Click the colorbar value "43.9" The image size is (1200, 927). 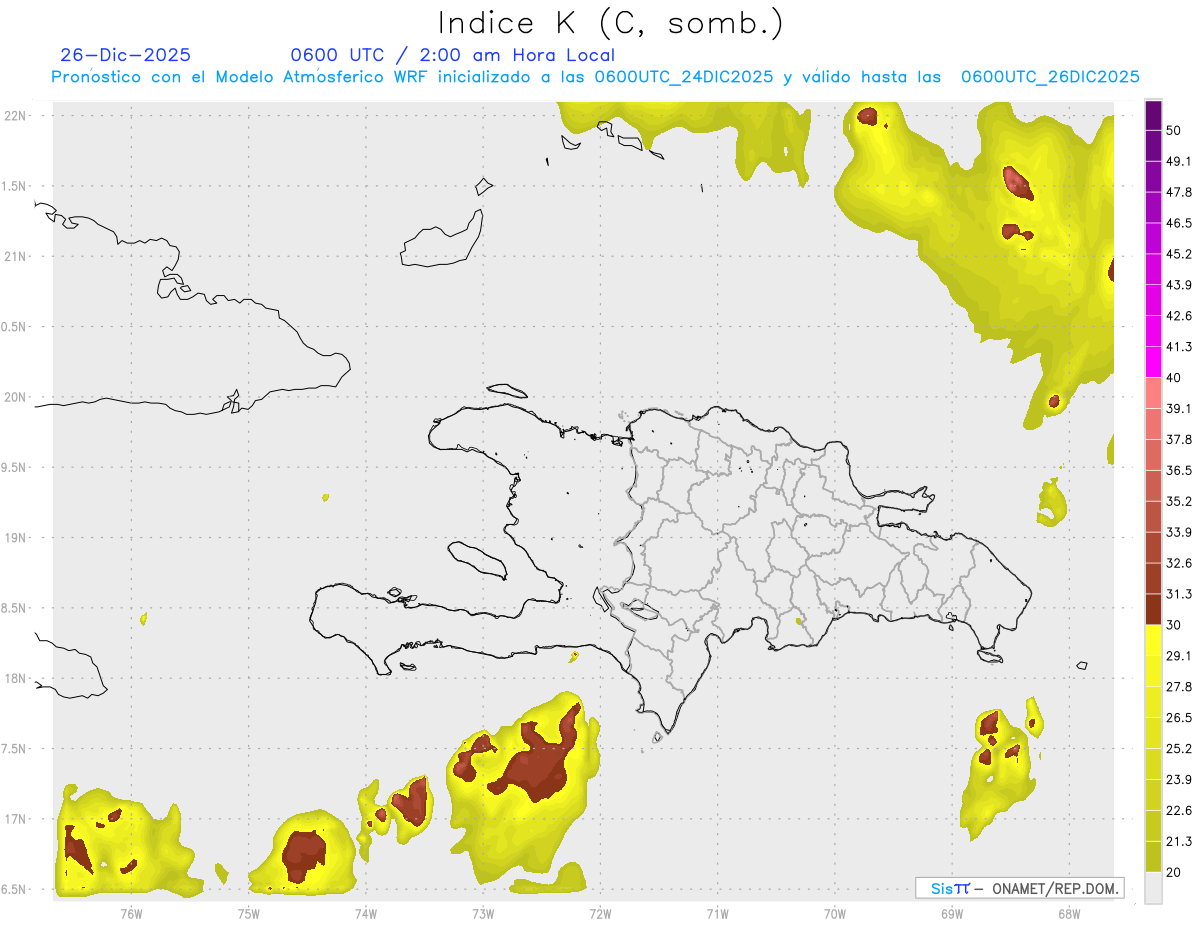click(x=1179, y=286)
